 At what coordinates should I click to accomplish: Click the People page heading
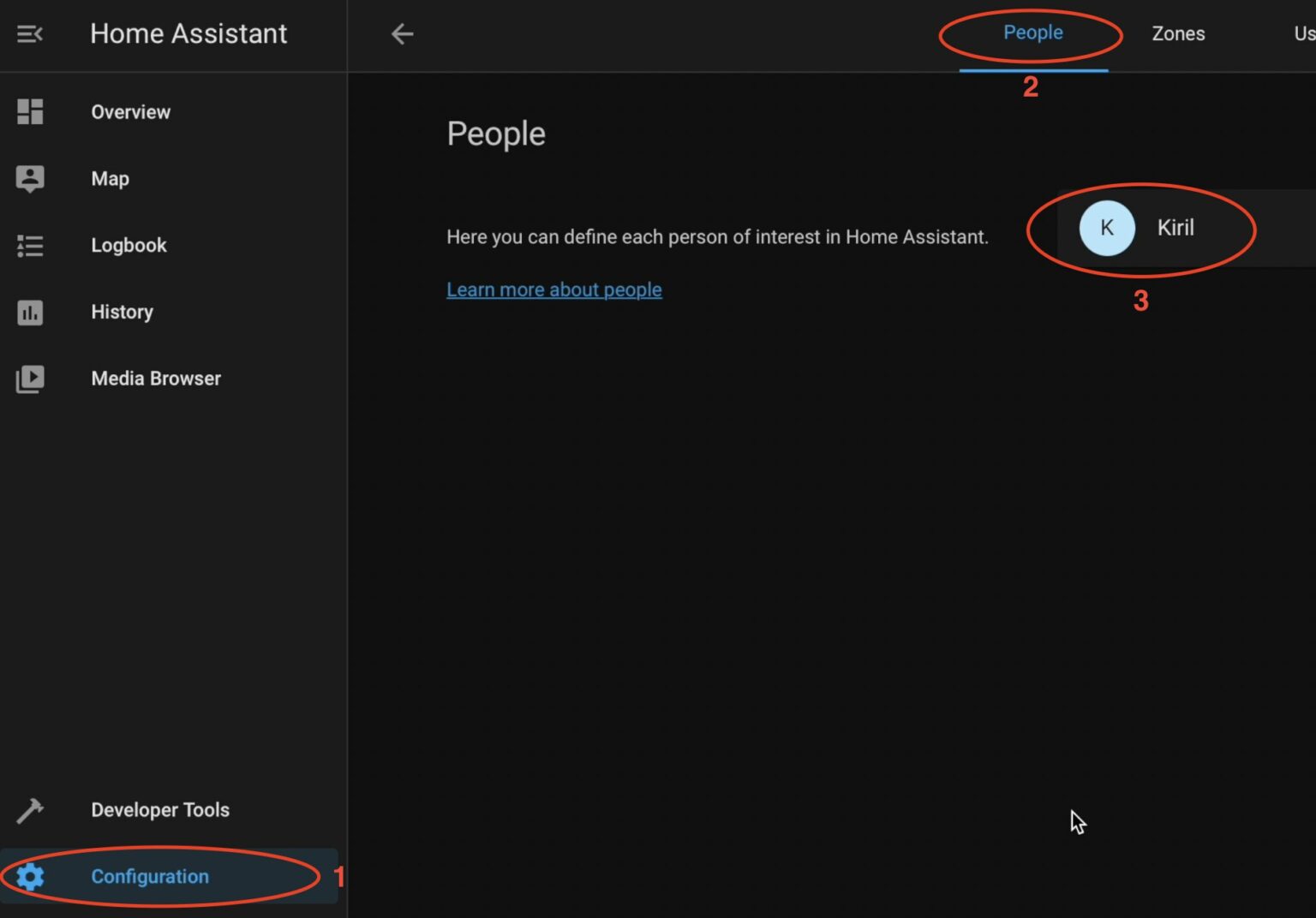point(496,133)
